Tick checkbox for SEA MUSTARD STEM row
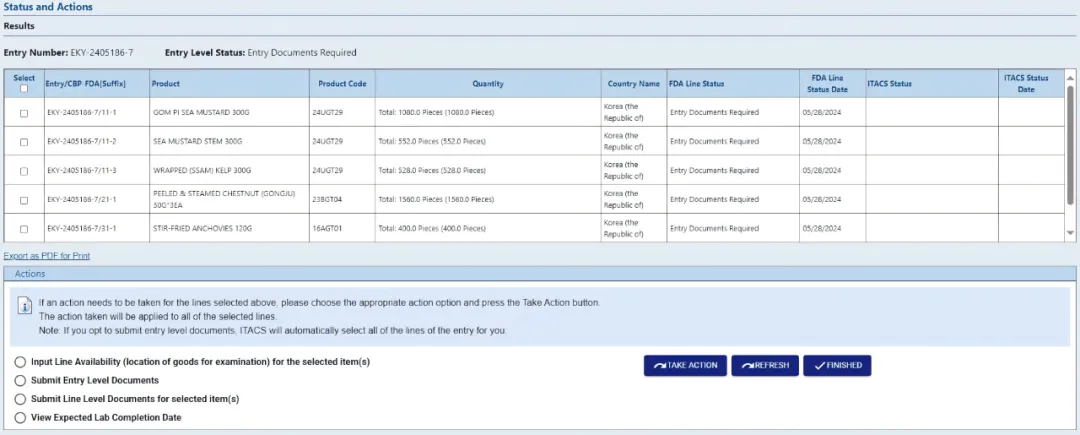 coord(24,142)
